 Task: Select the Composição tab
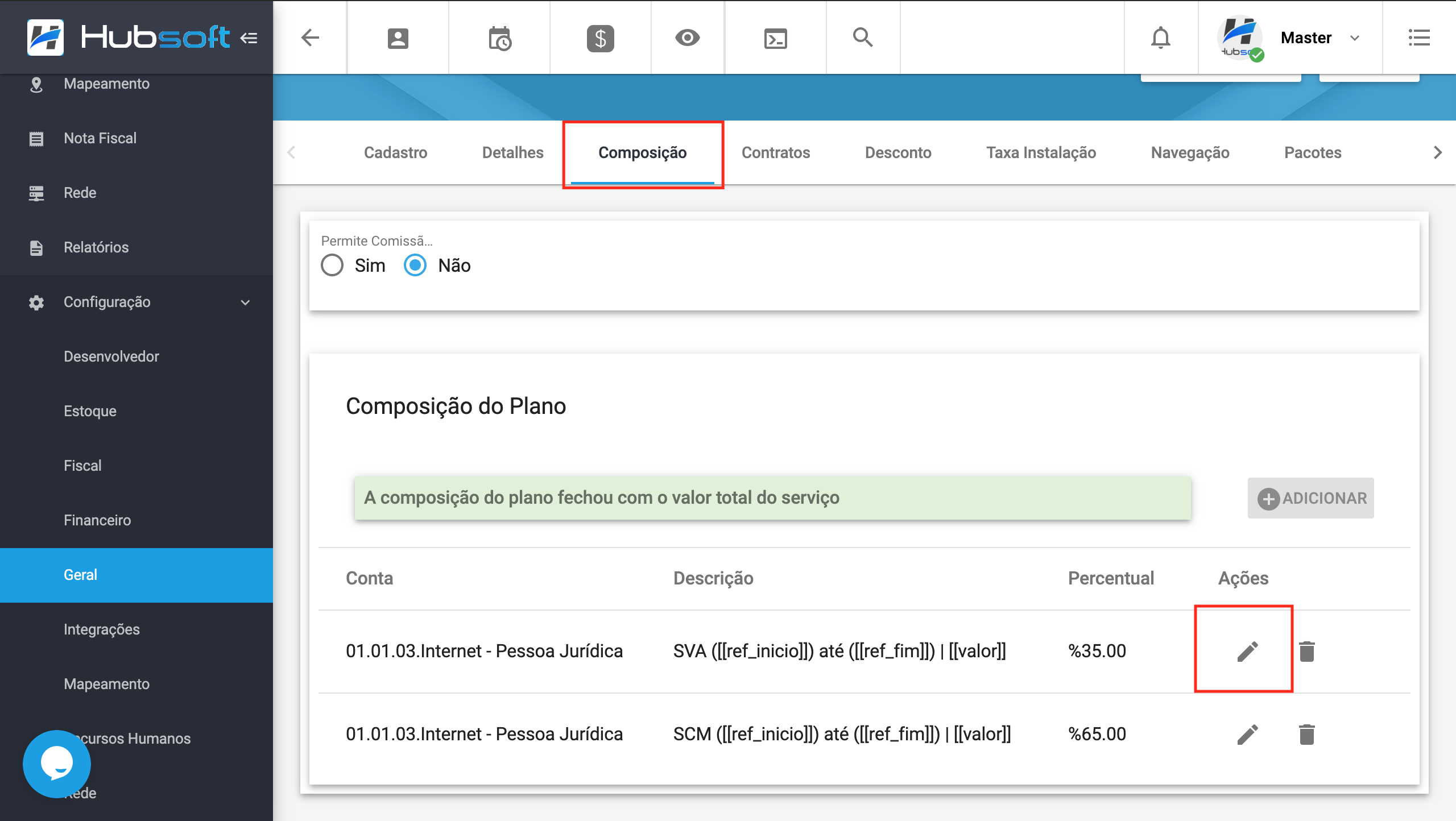tap(642, 152)
